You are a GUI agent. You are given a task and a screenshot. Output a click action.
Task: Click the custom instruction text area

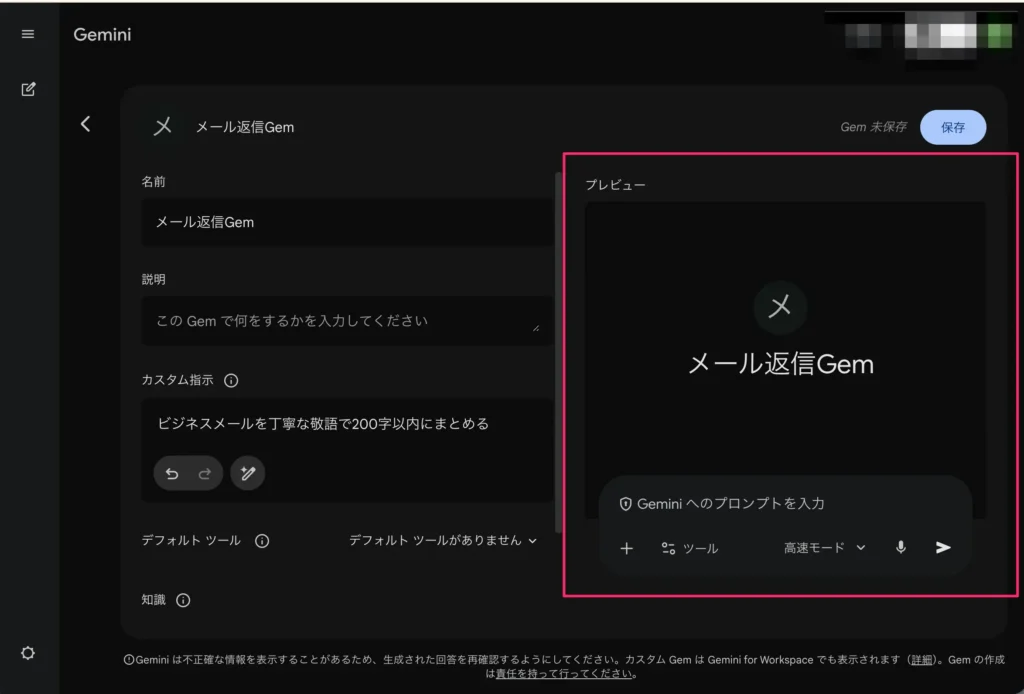(x=347, y=424)
